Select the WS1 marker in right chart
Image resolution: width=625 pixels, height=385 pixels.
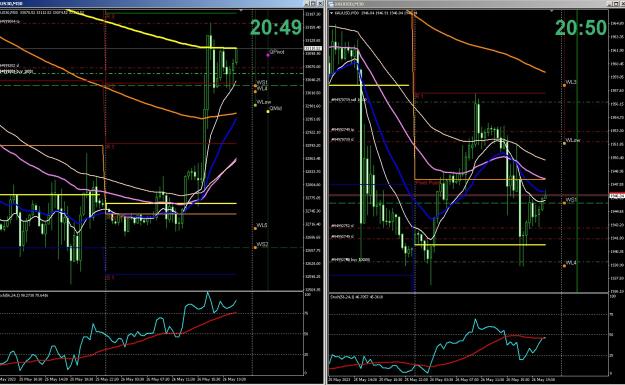[x=564, y=203]
